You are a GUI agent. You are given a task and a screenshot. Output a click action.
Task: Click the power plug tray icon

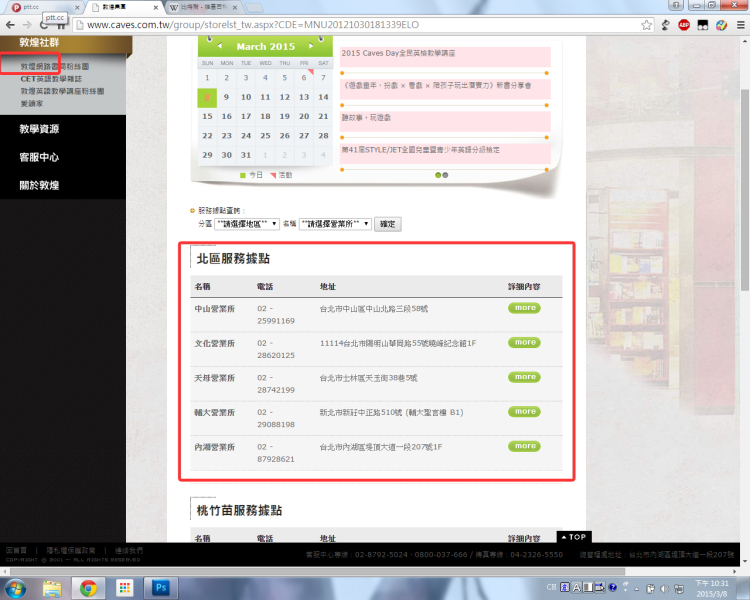[x=651, y=589]
